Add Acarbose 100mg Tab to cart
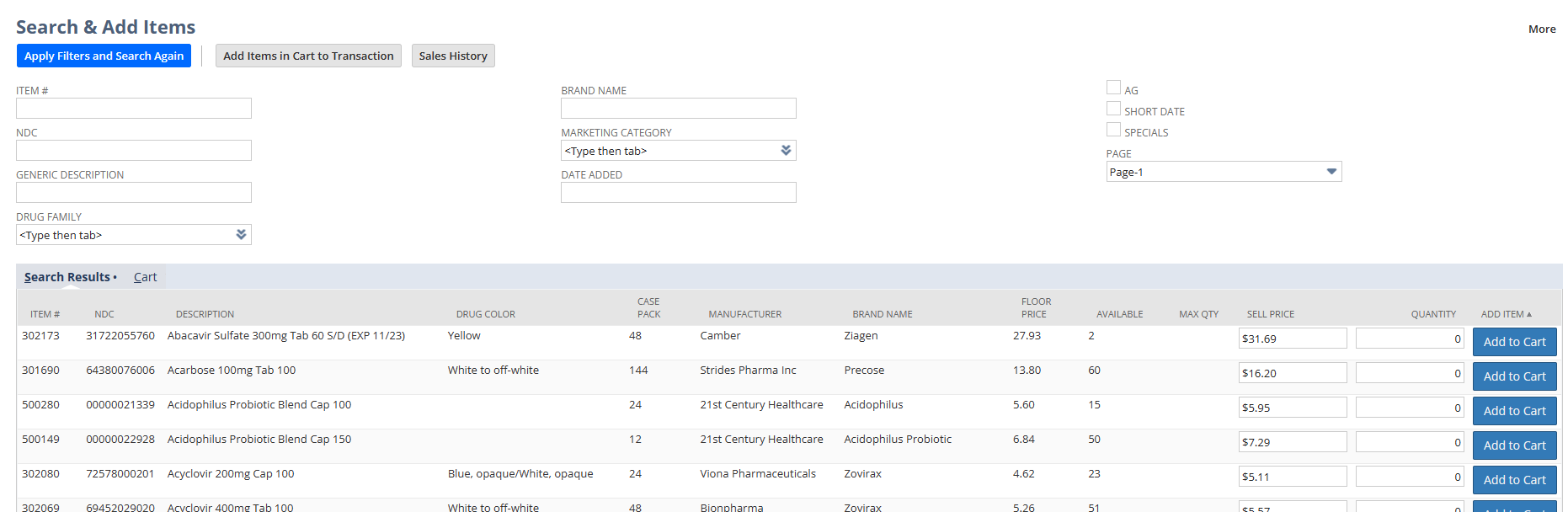The height and width of the screenshot is (512, 1568). pos(1514,376)
